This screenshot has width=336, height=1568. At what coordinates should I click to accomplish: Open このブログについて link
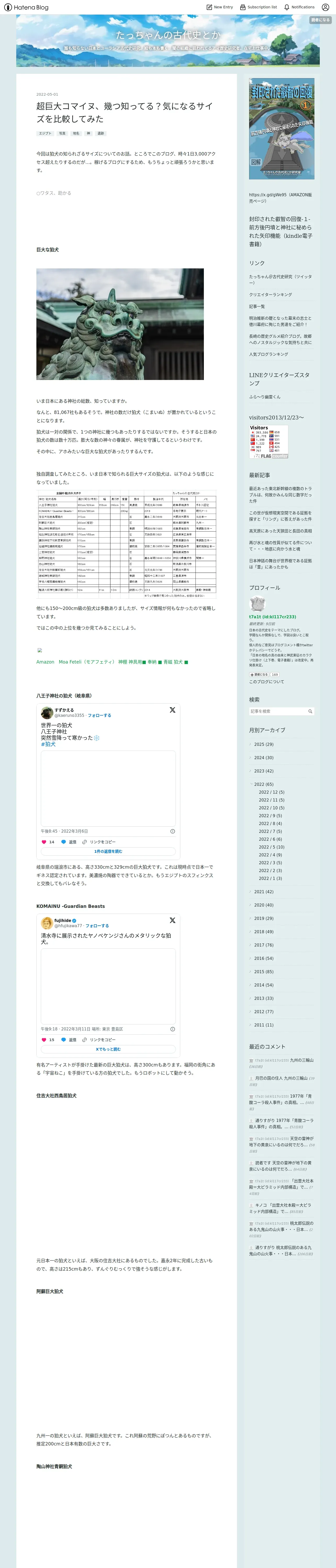click(266, 682)
